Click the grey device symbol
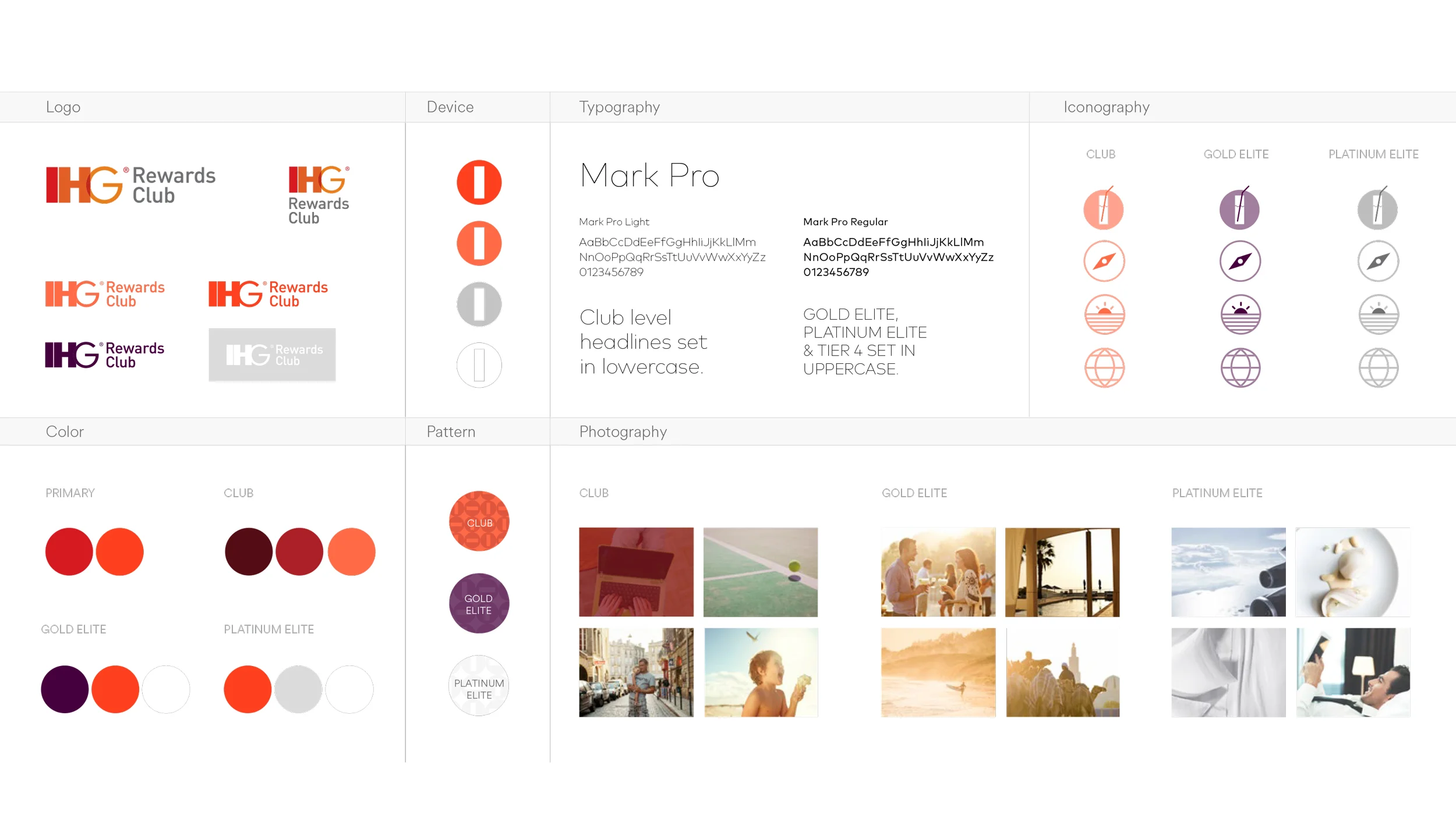The height and width of the screenshot is (818, 1456). click(479, 304)
